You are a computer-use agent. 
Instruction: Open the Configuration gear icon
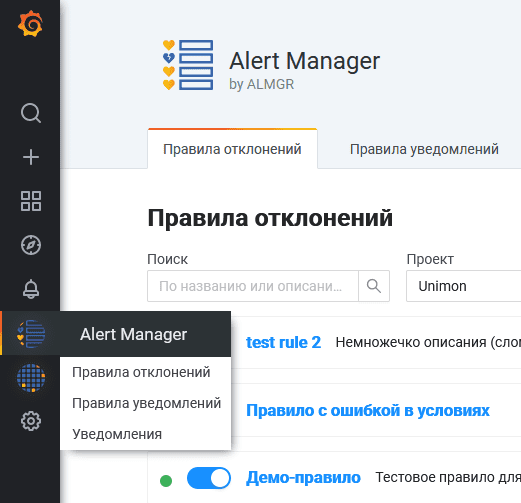(31, 421)
